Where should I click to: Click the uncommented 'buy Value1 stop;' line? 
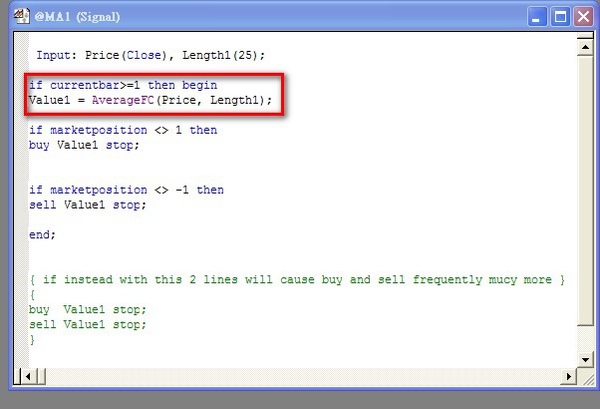tap(84, 145)
